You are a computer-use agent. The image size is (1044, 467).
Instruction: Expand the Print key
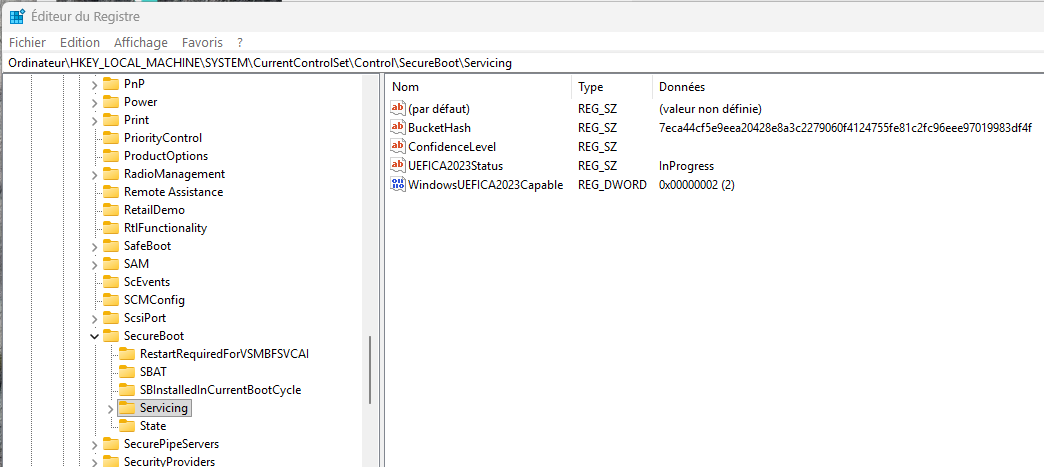coord(95,121)
